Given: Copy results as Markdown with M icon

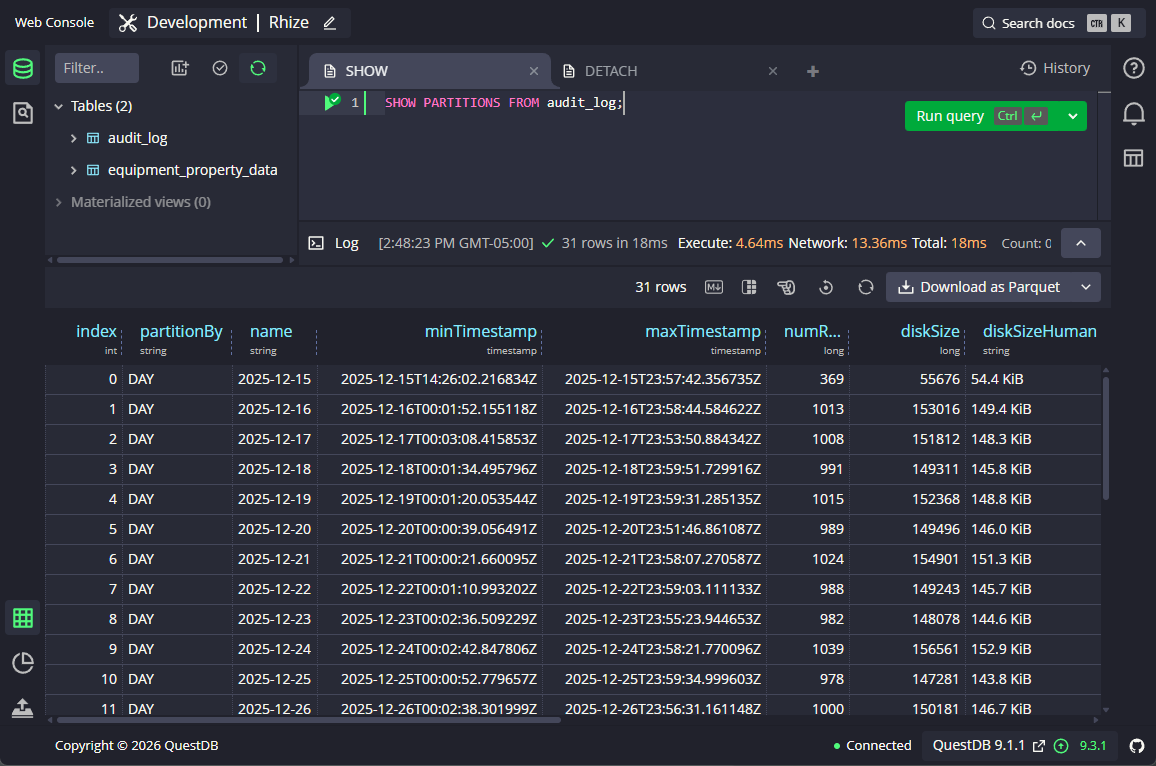Looking at the screenshot, I should click(713, 287).
